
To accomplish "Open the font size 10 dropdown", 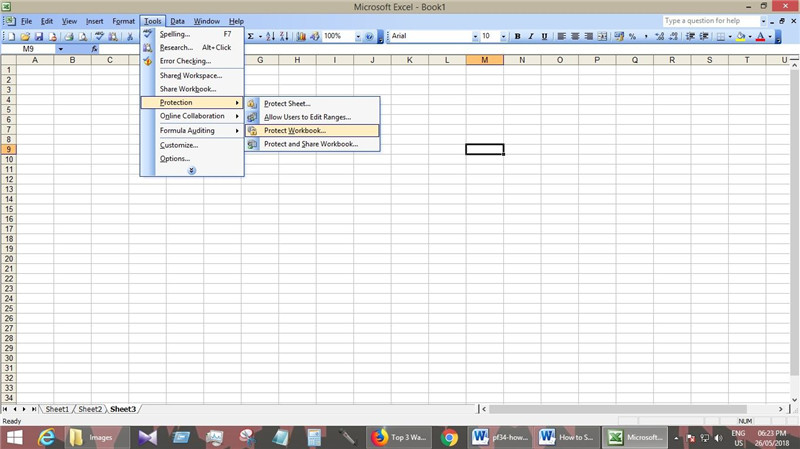I will (503, 36).
